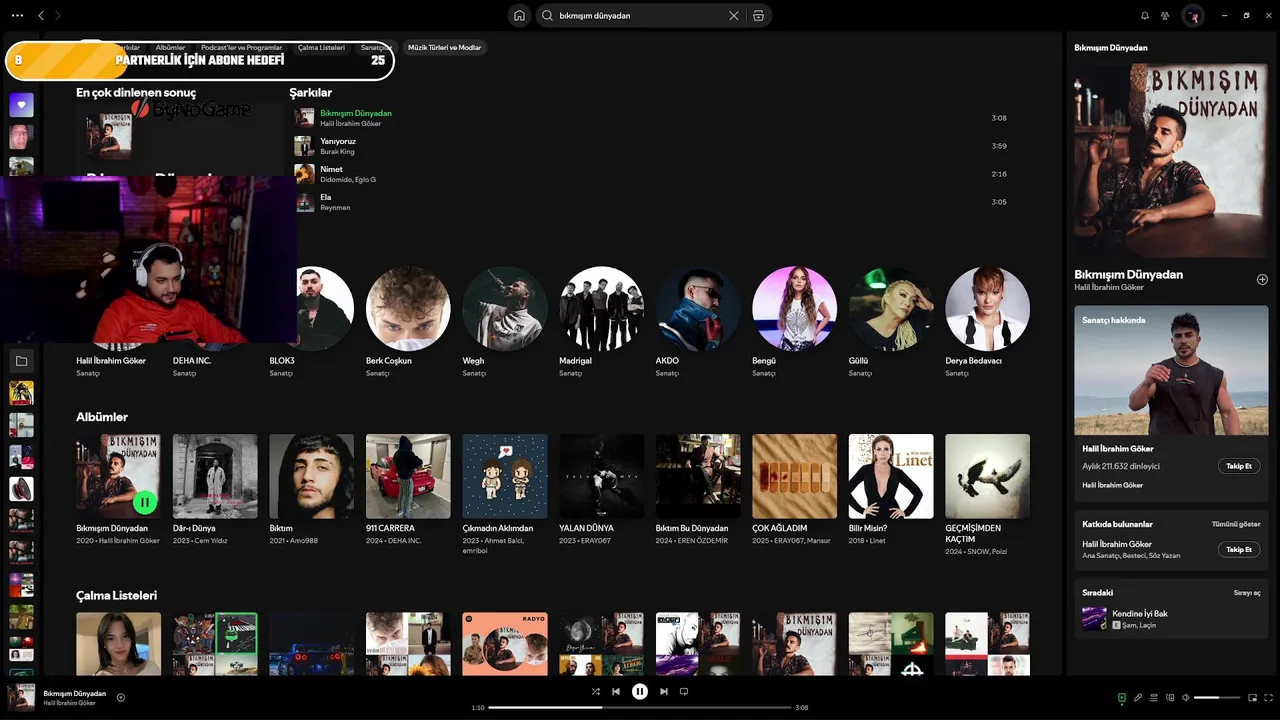Image resolution: width=1280 pixels, height=720 pixels.
Task: Open queue via Sırayı aç link
Action: tap(1247, 593)
